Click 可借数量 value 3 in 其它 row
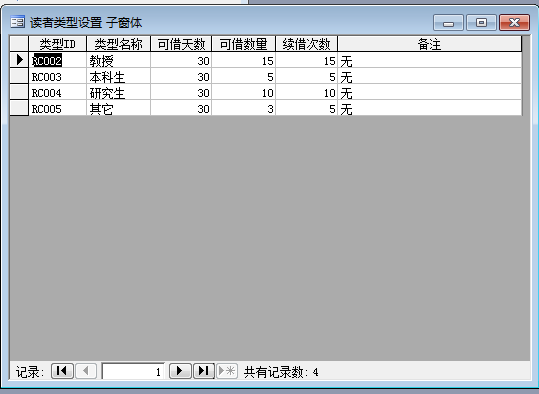The image size is (539, 394). (x=243, y=108)
